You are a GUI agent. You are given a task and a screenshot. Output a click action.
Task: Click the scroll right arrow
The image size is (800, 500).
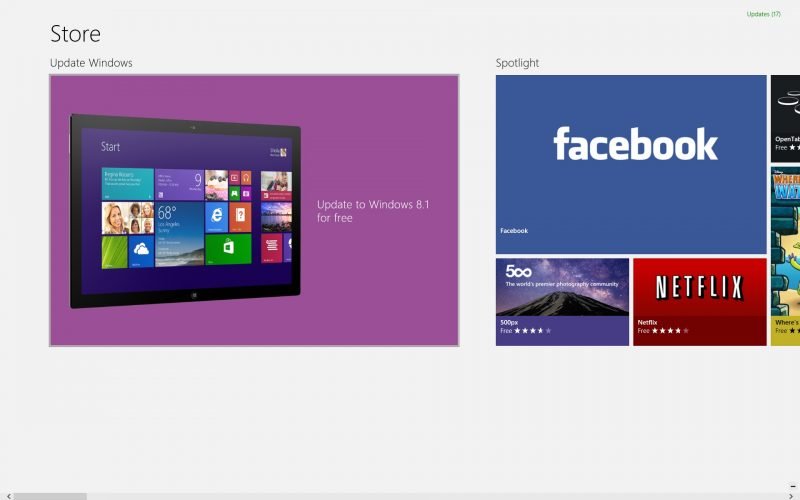791,496
